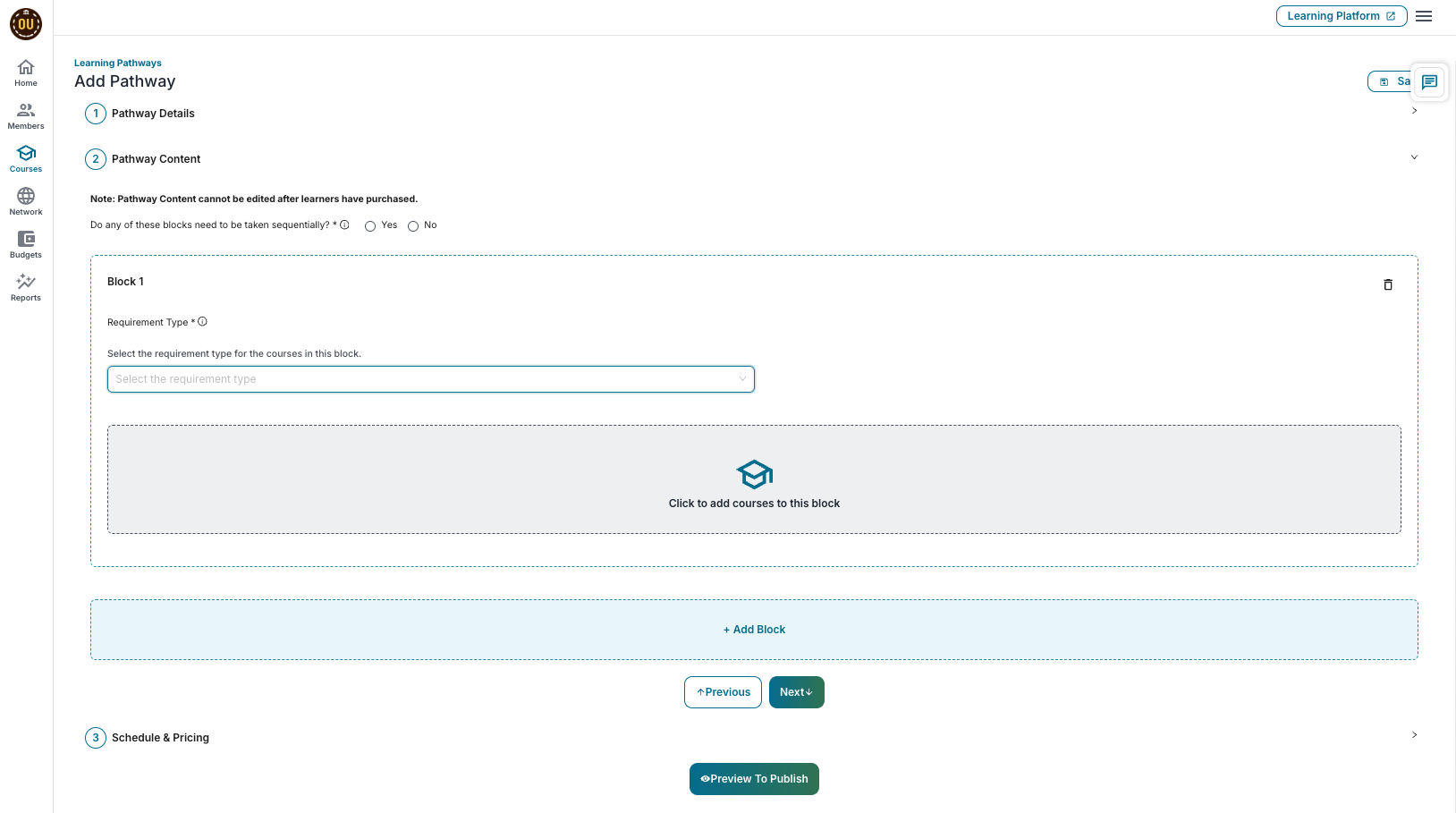Open Courses section
This screenshot has height=813, width=1456.
point(26,159)
